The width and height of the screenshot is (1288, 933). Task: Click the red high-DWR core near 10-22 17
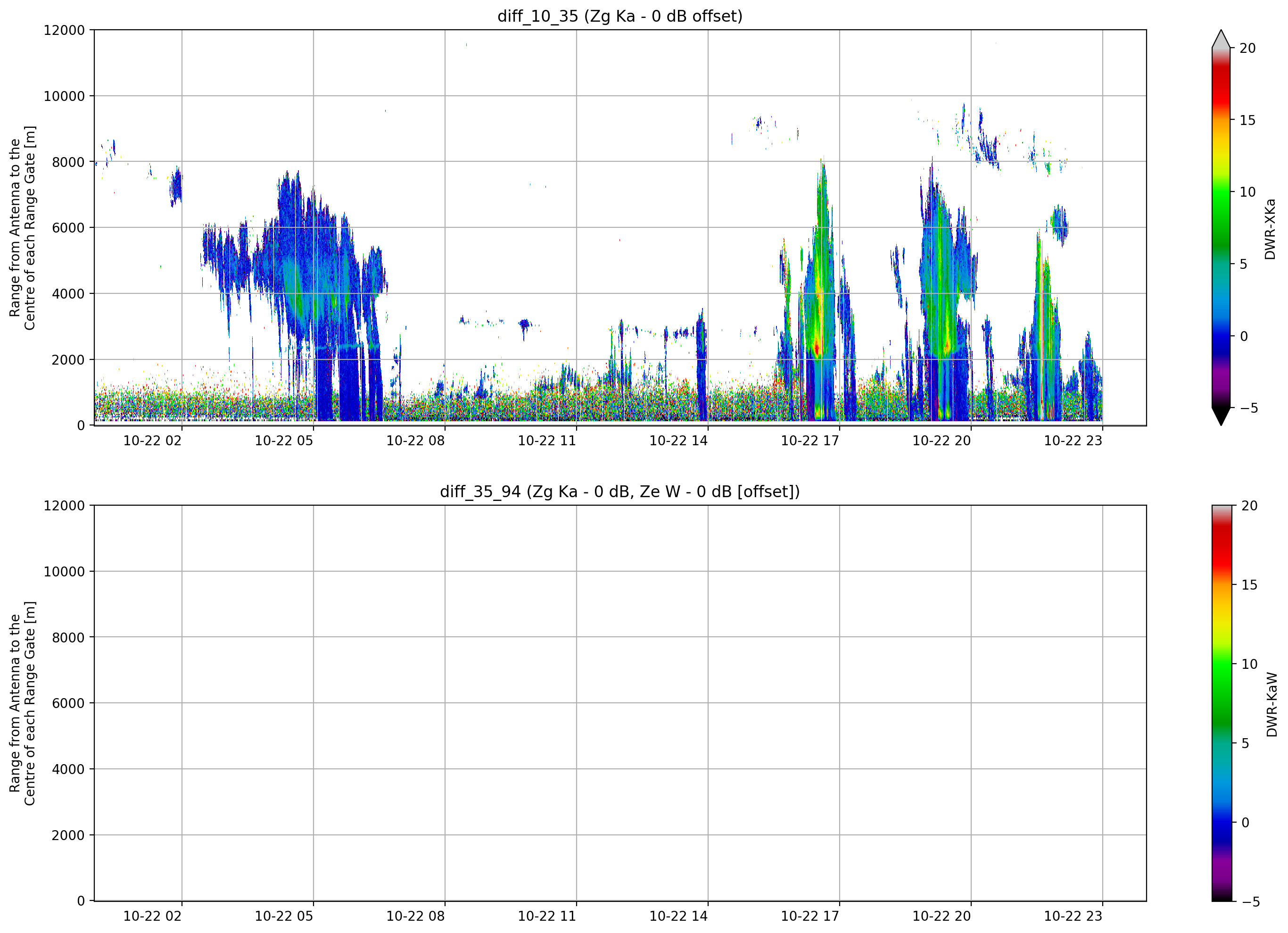pos(817,347)
